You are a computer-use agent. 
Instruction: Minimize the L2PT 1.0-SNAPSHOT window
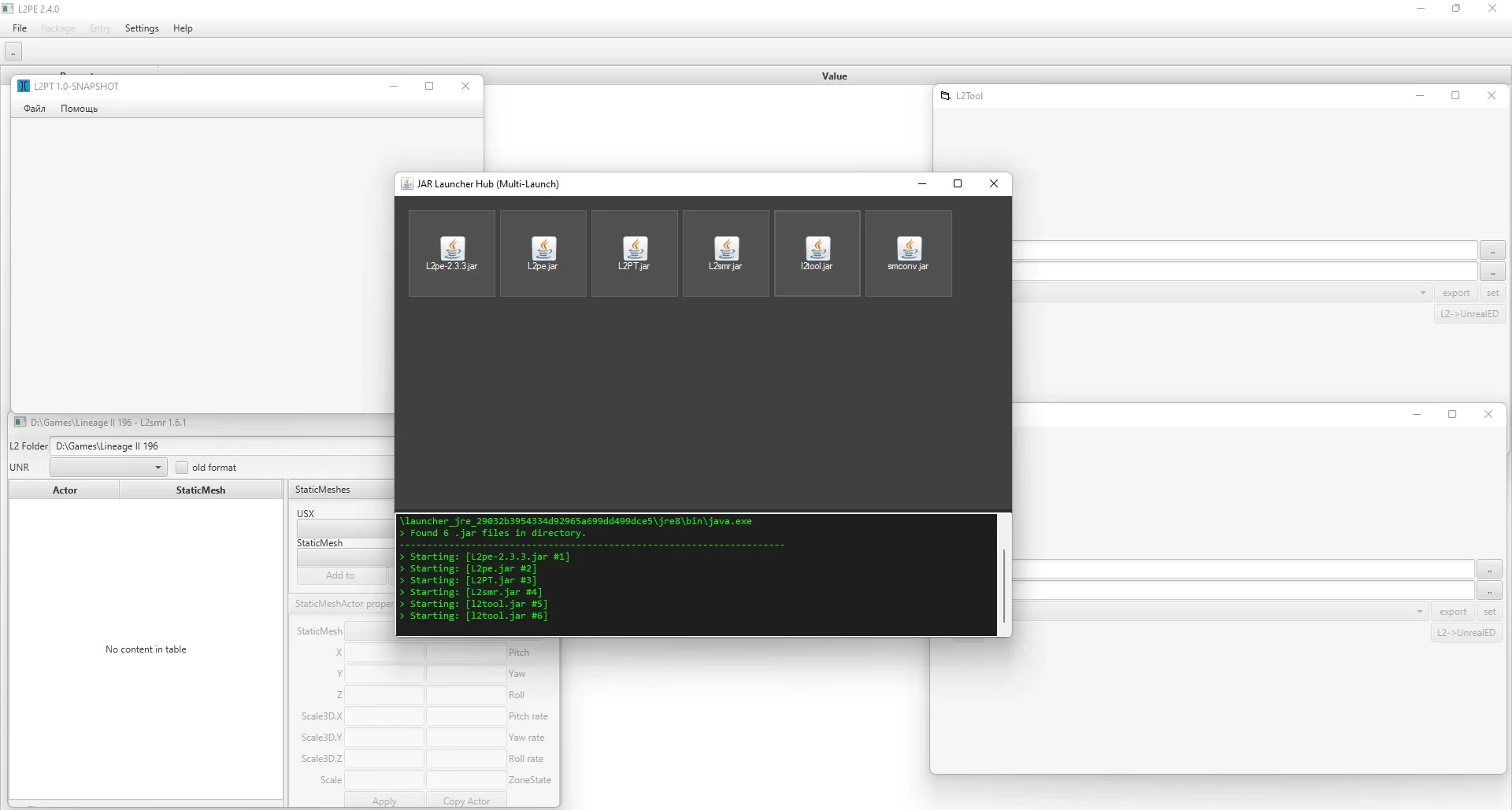[x=394, y=86]
